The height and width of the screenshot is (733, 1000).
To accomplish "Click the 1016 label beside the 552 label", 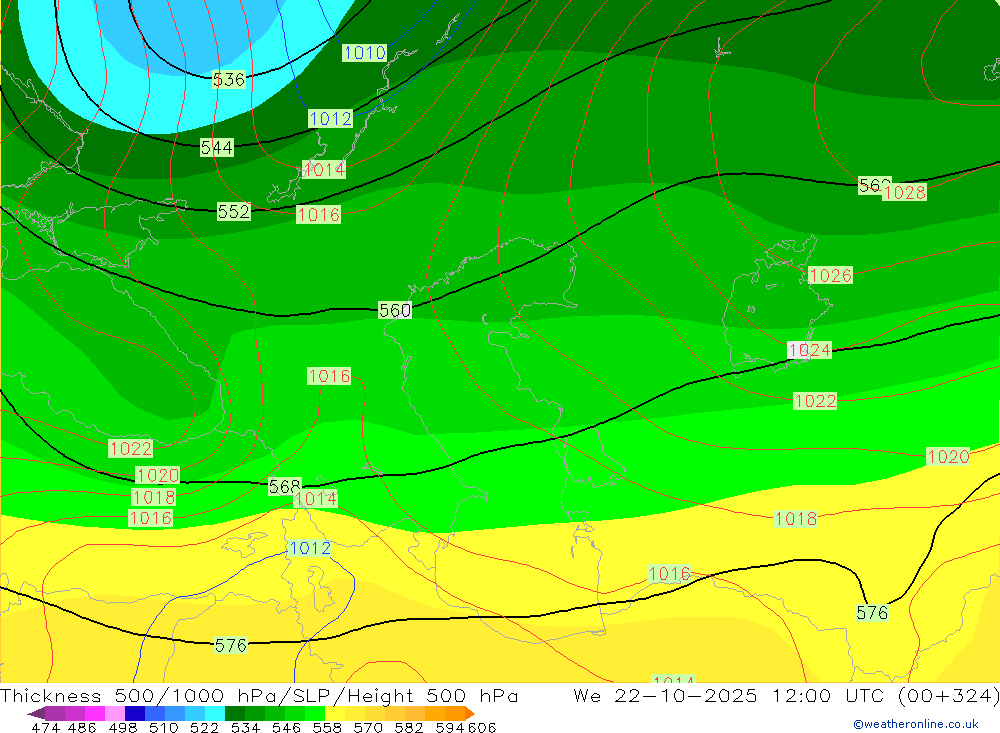I will tap(318, 214).
